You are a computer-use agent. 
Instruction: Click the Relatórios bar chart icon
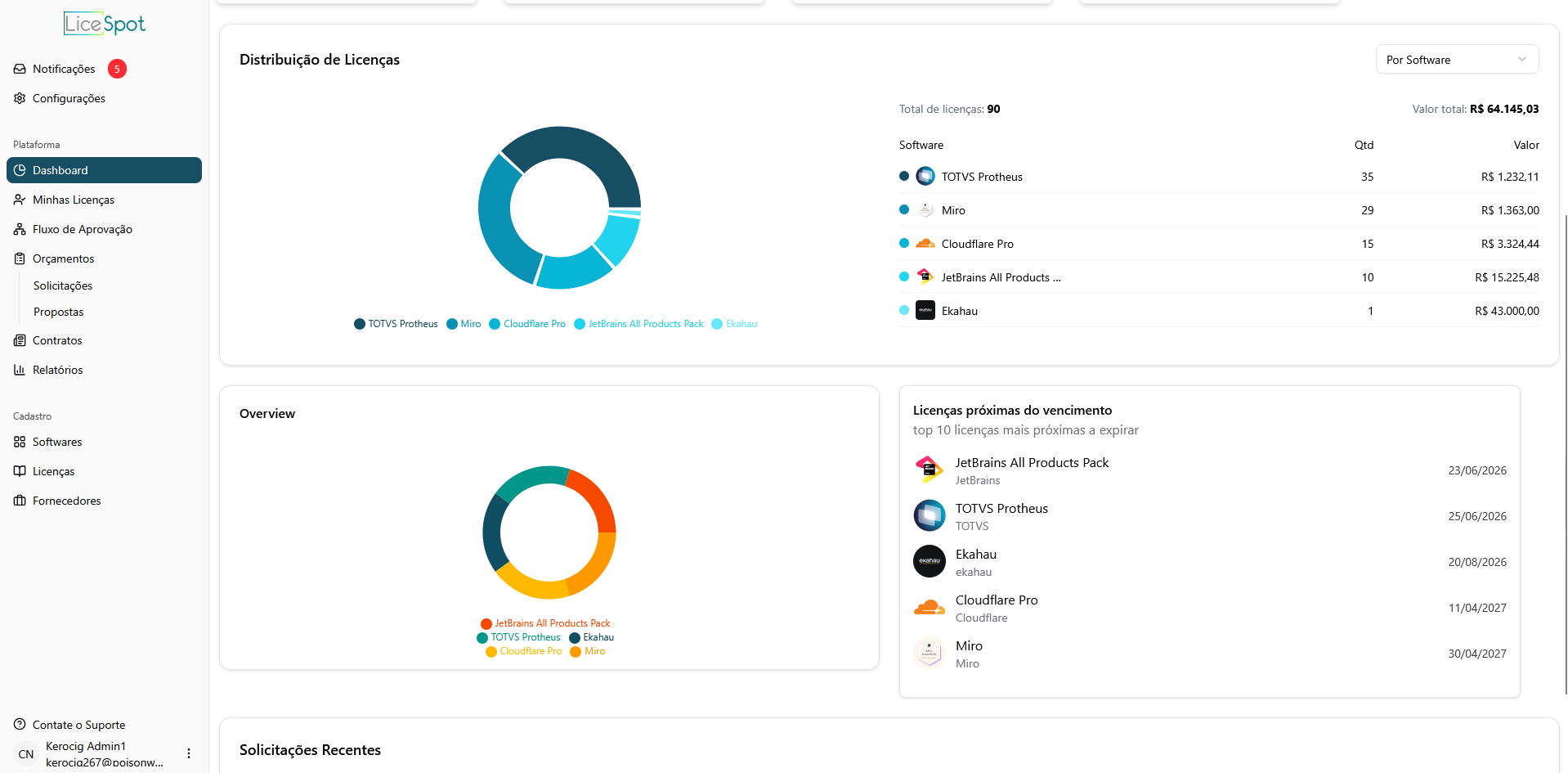tap(20, 370)
